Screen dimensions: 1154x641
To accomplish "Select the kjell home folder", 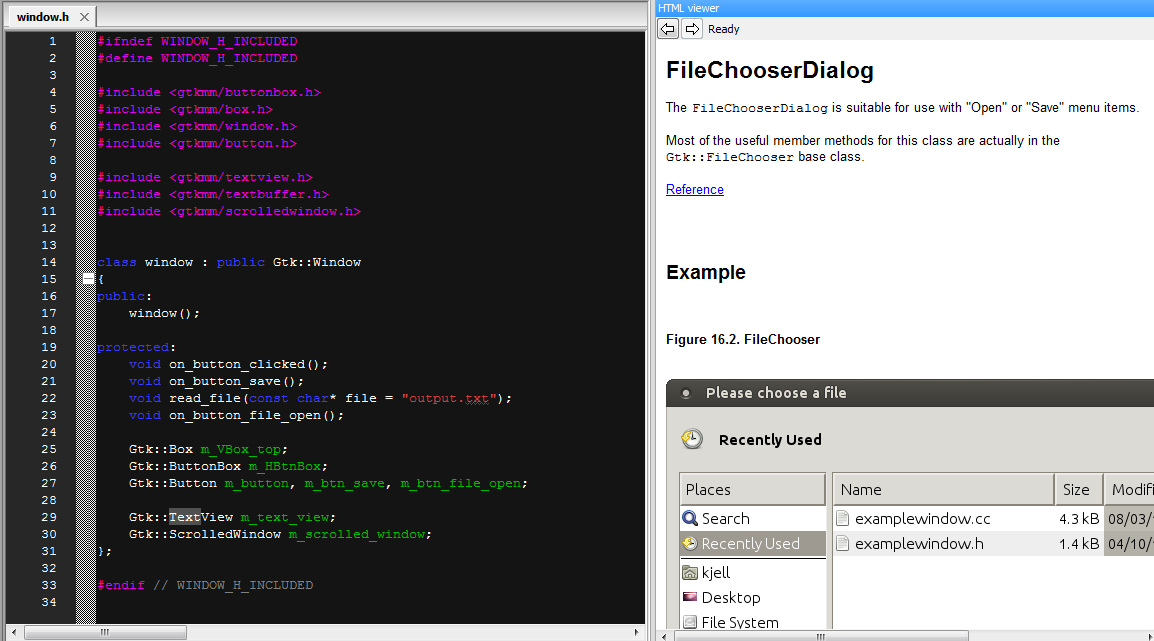I will click(753, 572).
